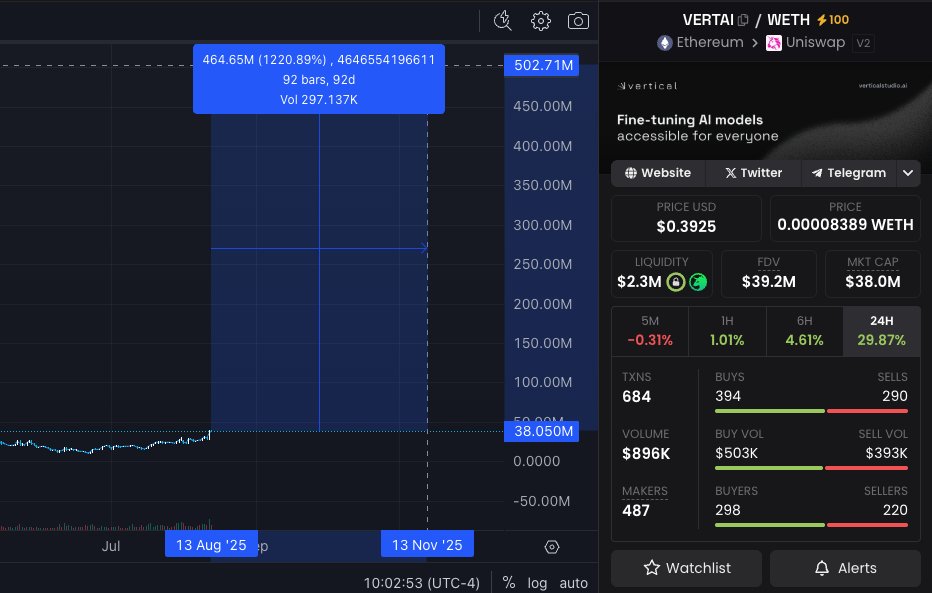Viewport: 932px width, 593px height.
Task: Click the X logo on Twitter button
Action: pyautogui.click(x=731, y=173)
